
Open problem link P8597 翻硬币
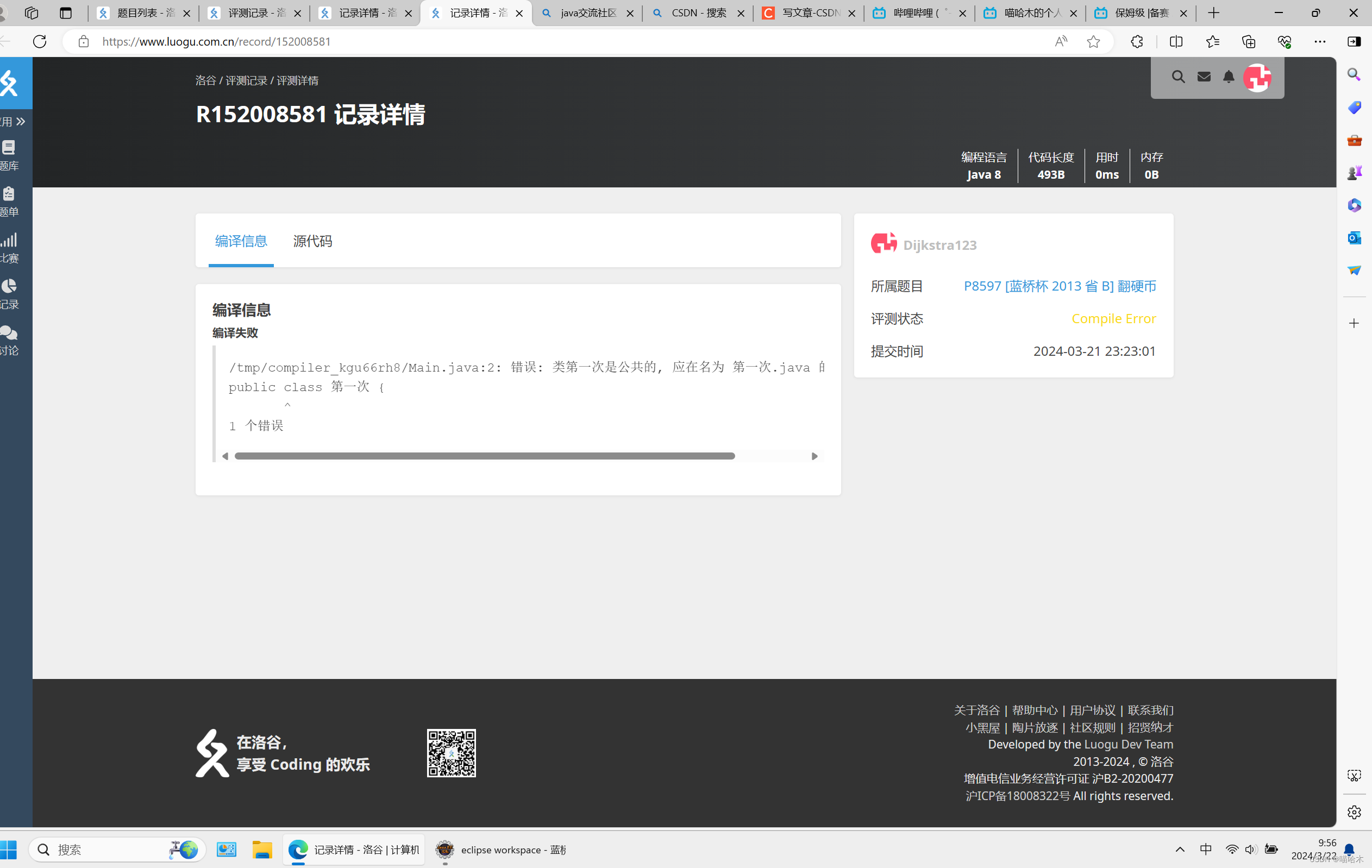1059,286
